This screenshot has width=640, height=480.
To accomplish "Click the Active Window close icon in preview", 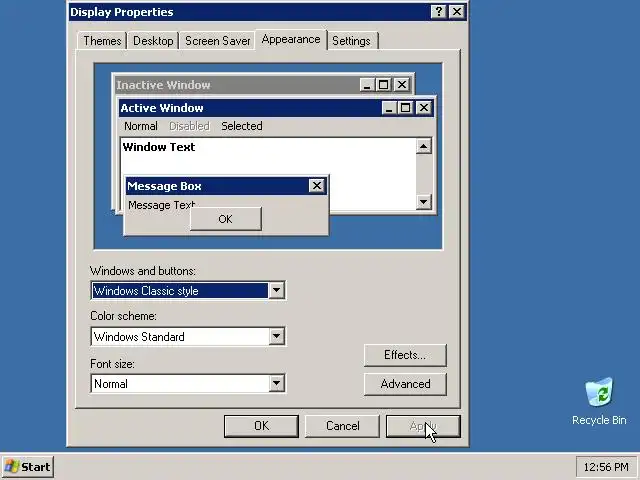I will [x=424, y=108].
